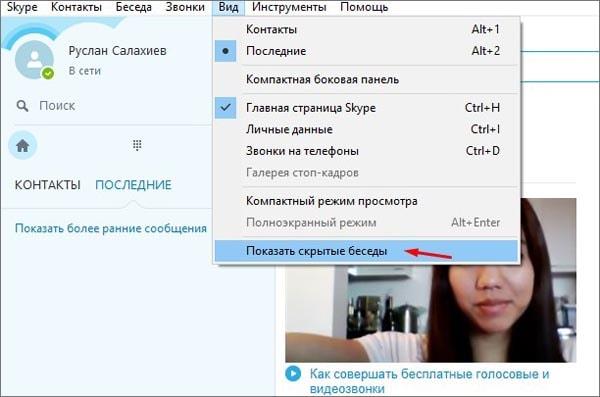Click the profile avatar picture
Image resolution: width=600 pixels, height=397 pixels.
click(x=34, y=60)
